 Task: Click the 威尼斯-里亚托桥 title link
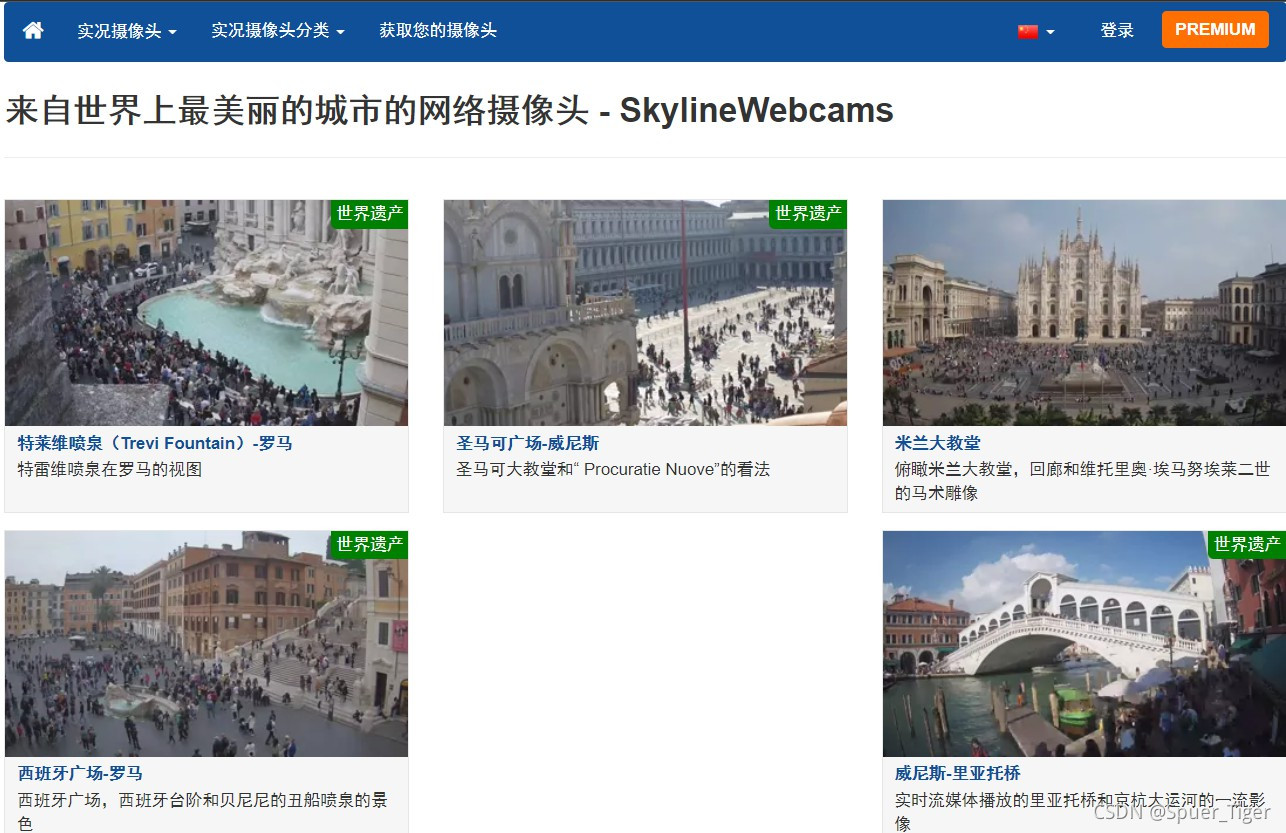pos(958,774)
